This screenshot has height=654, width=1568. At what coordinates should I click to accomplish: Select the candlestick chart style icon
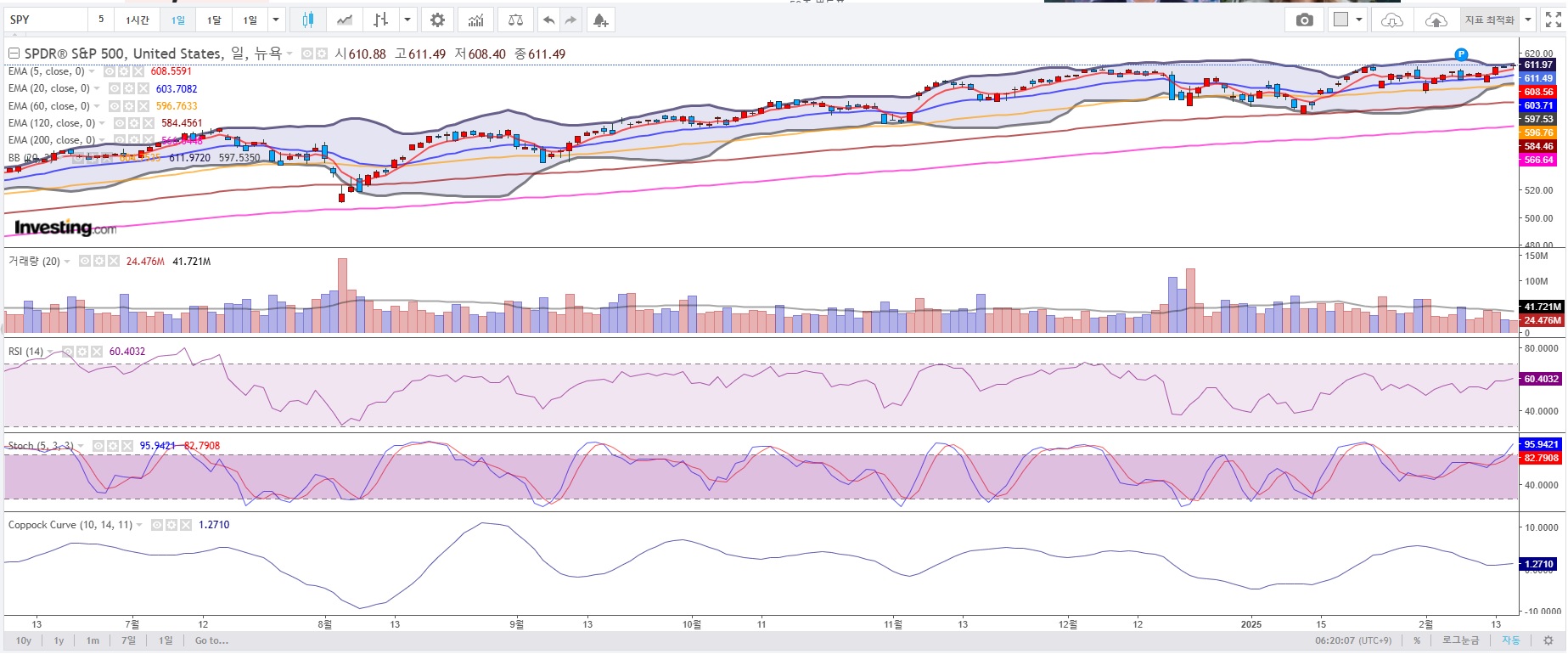click(x=307, y=20)
